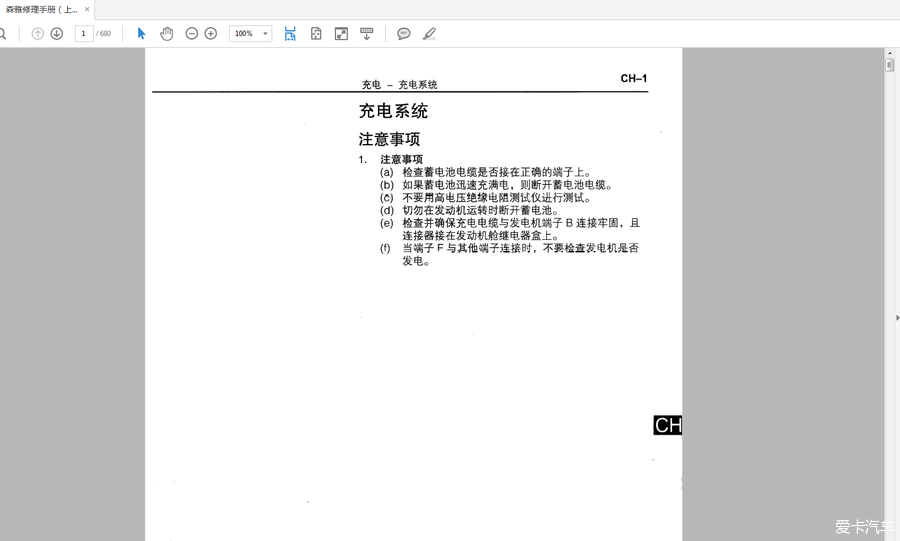Image resolution: width=900 pixels, height=541 pixels.
Task: Click line (e) 检查并确保充电电缆
Action: [x=510, y=229]
